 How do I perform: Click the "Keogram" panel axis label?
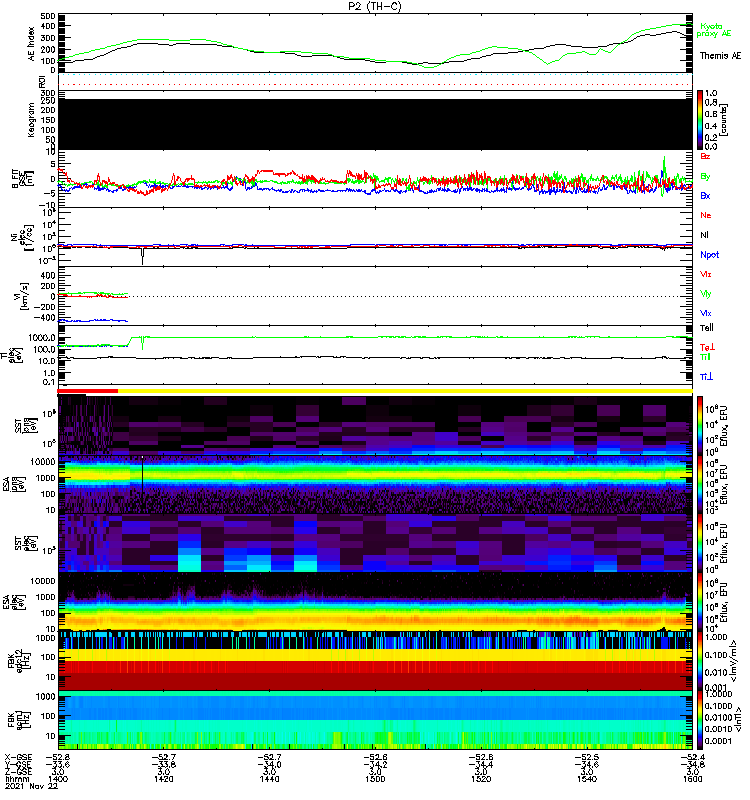click(x=32, y=120)
